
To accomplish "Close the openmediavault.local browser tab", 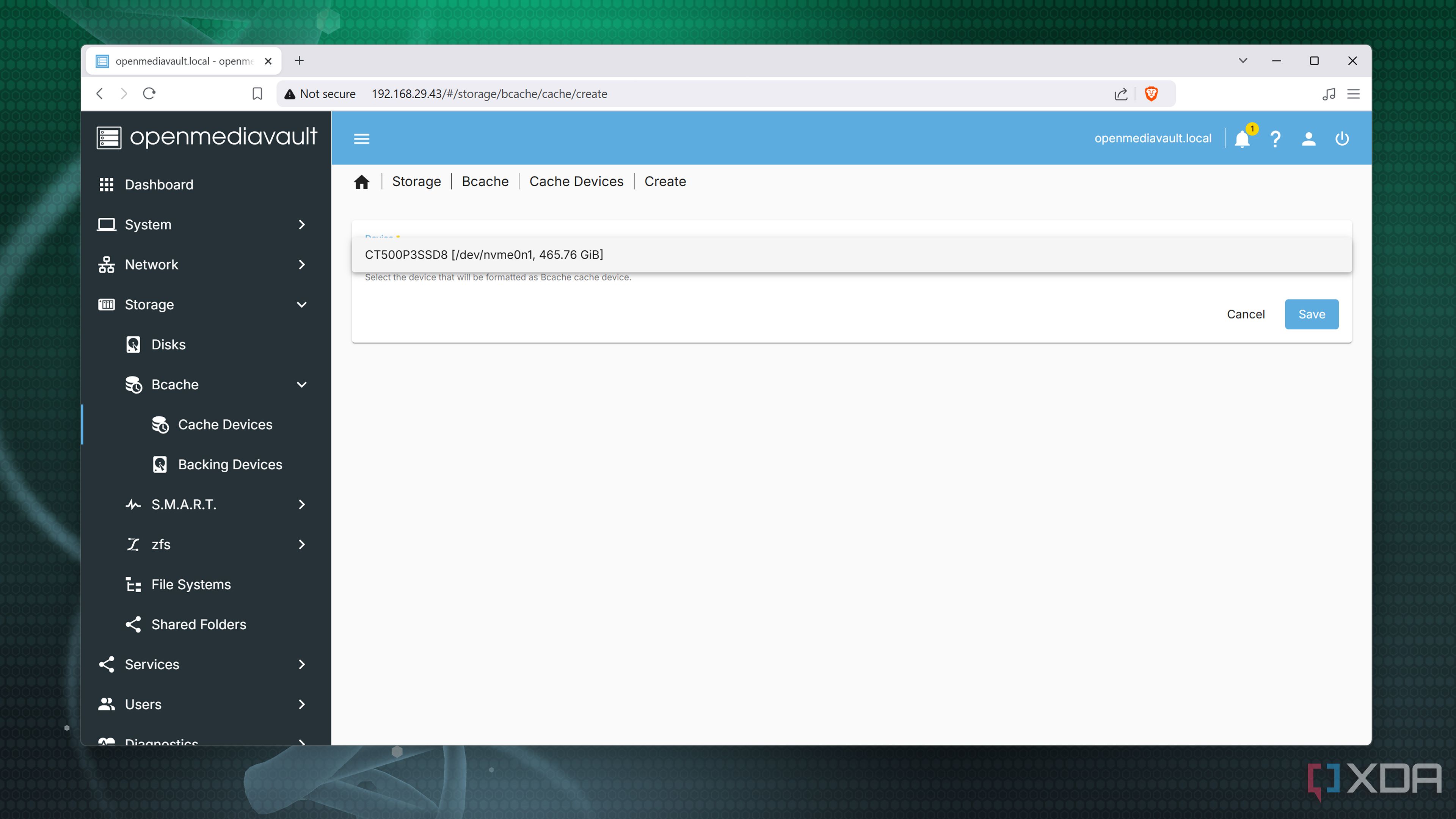I will point(268,61).
